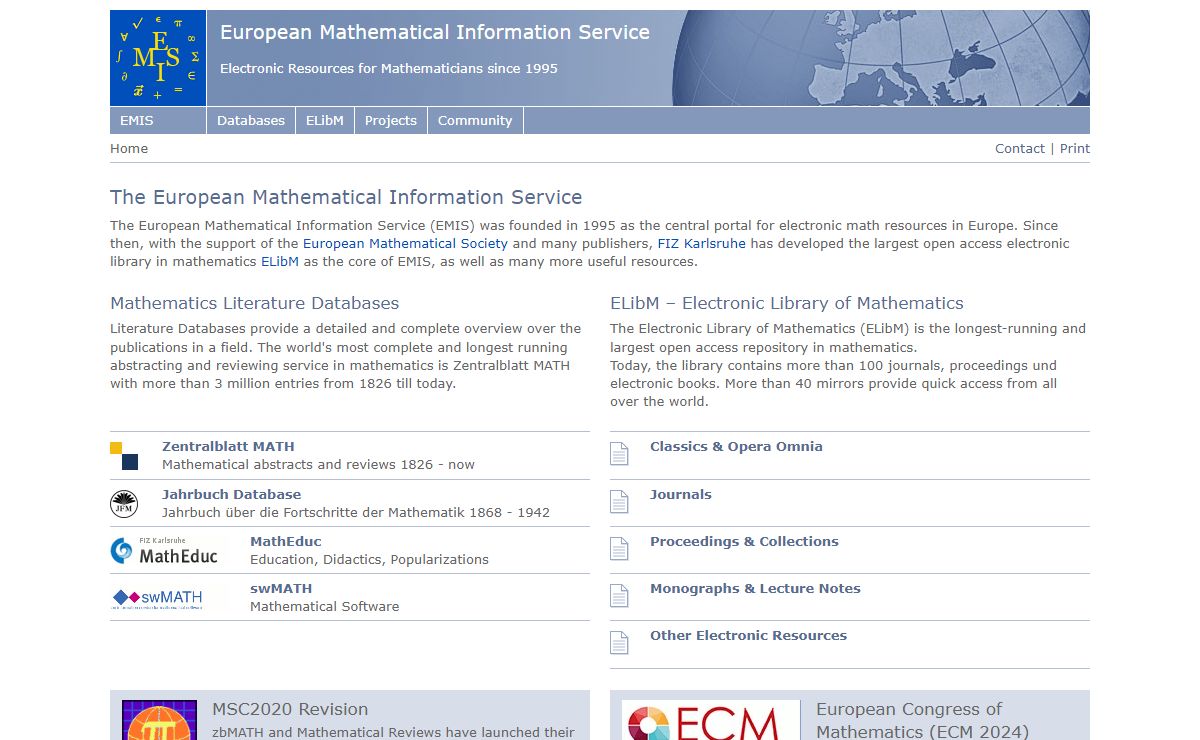Open the Contact link
The image size is (1200, 740).
click(1020, 148)
